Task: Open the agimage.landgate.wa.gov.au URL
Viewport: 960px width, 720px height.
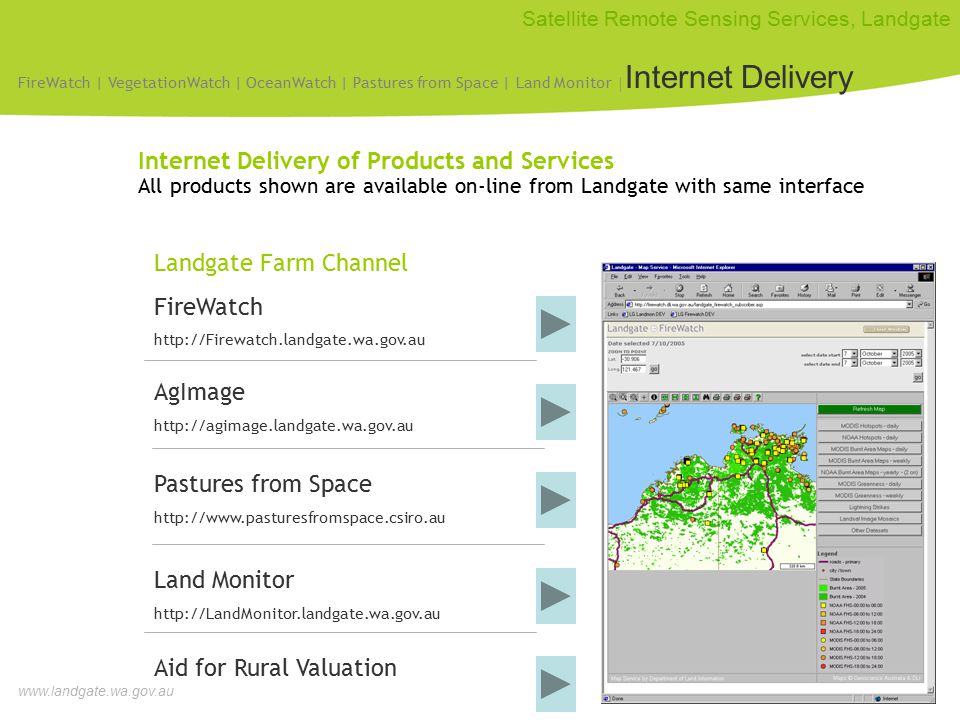Action: (283, 426)
